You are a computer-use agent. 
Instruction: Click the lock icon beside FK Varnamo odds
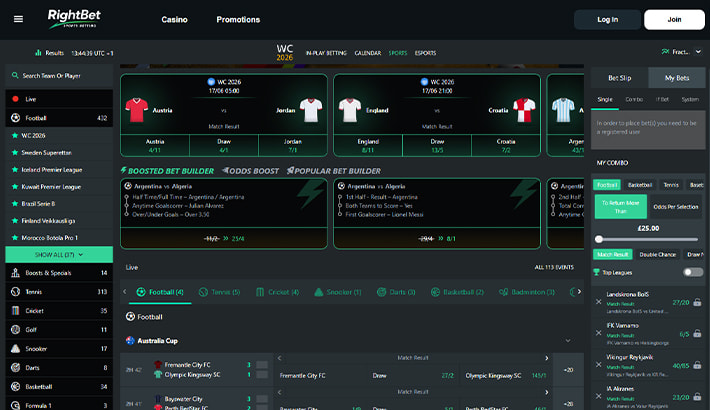click(697, 334)
